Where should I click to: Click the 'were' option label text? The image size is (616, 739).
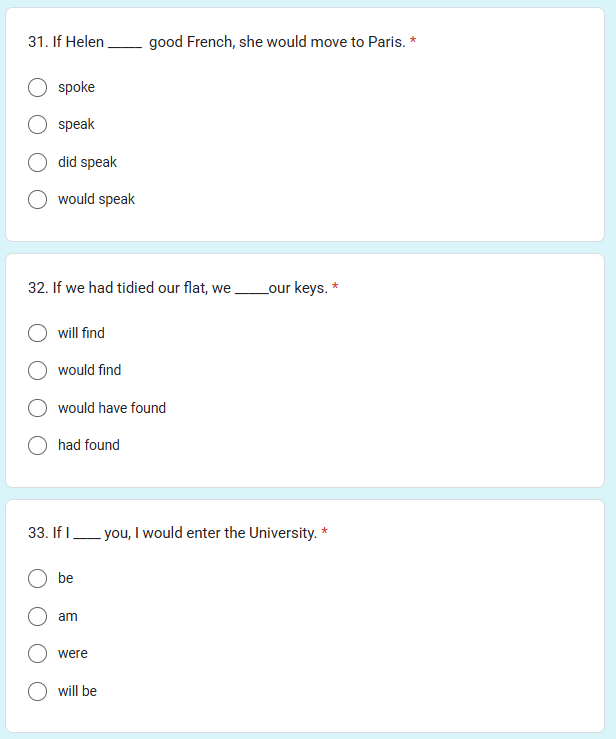[73, 653]
